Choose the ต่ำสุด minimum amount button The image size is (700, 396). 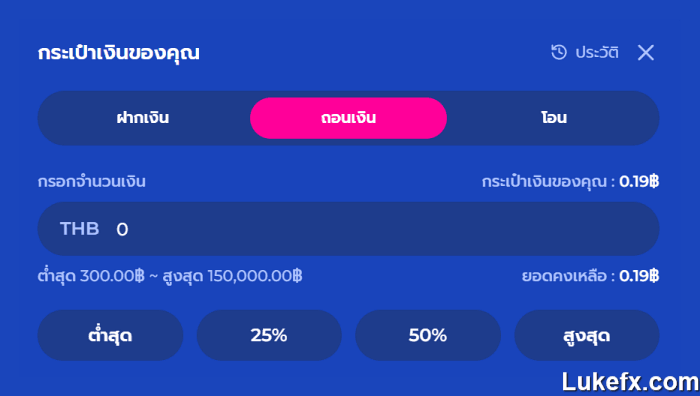coord(110,335)
